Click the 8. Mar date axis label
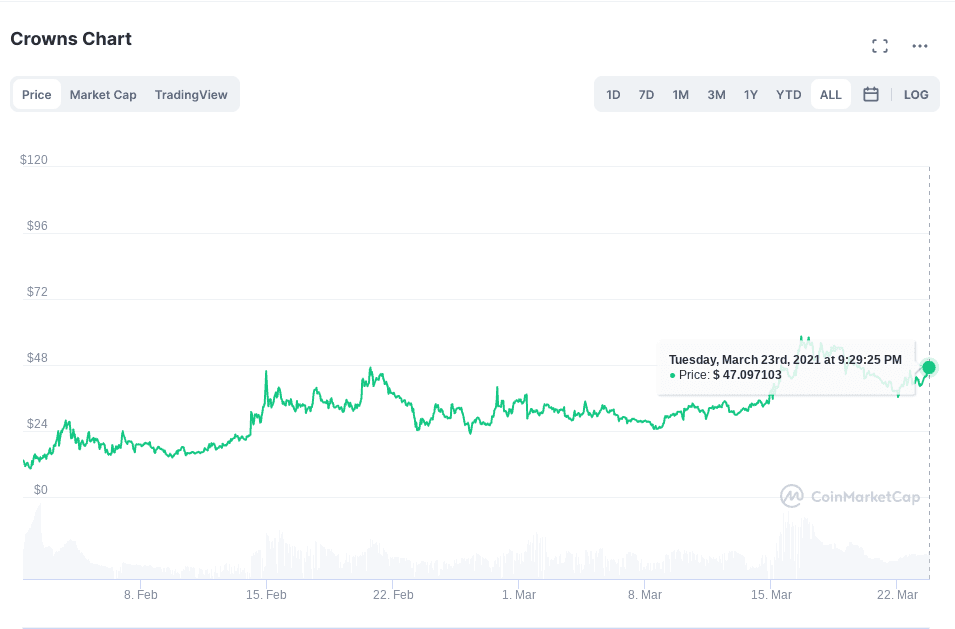Screen dimensions: 955x629 pos(645,594)
